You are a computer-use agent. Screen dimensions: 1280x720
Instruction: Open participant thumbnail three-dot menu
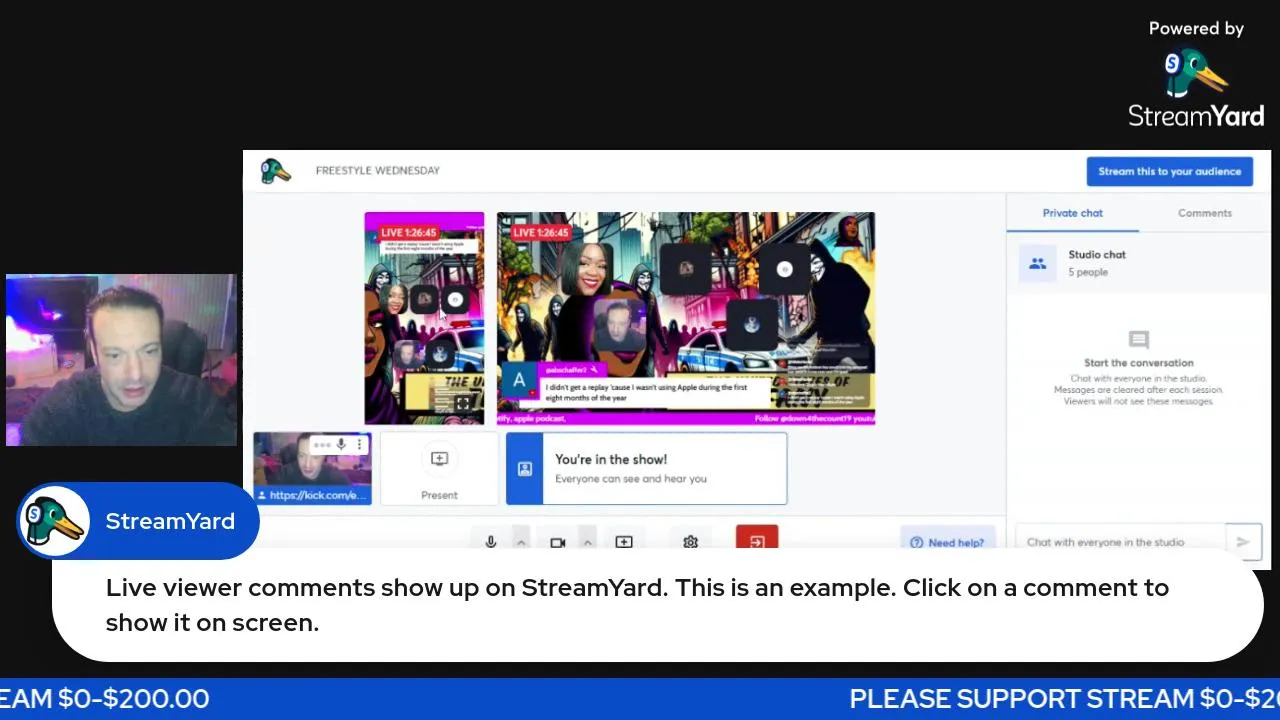pos(359,445)
